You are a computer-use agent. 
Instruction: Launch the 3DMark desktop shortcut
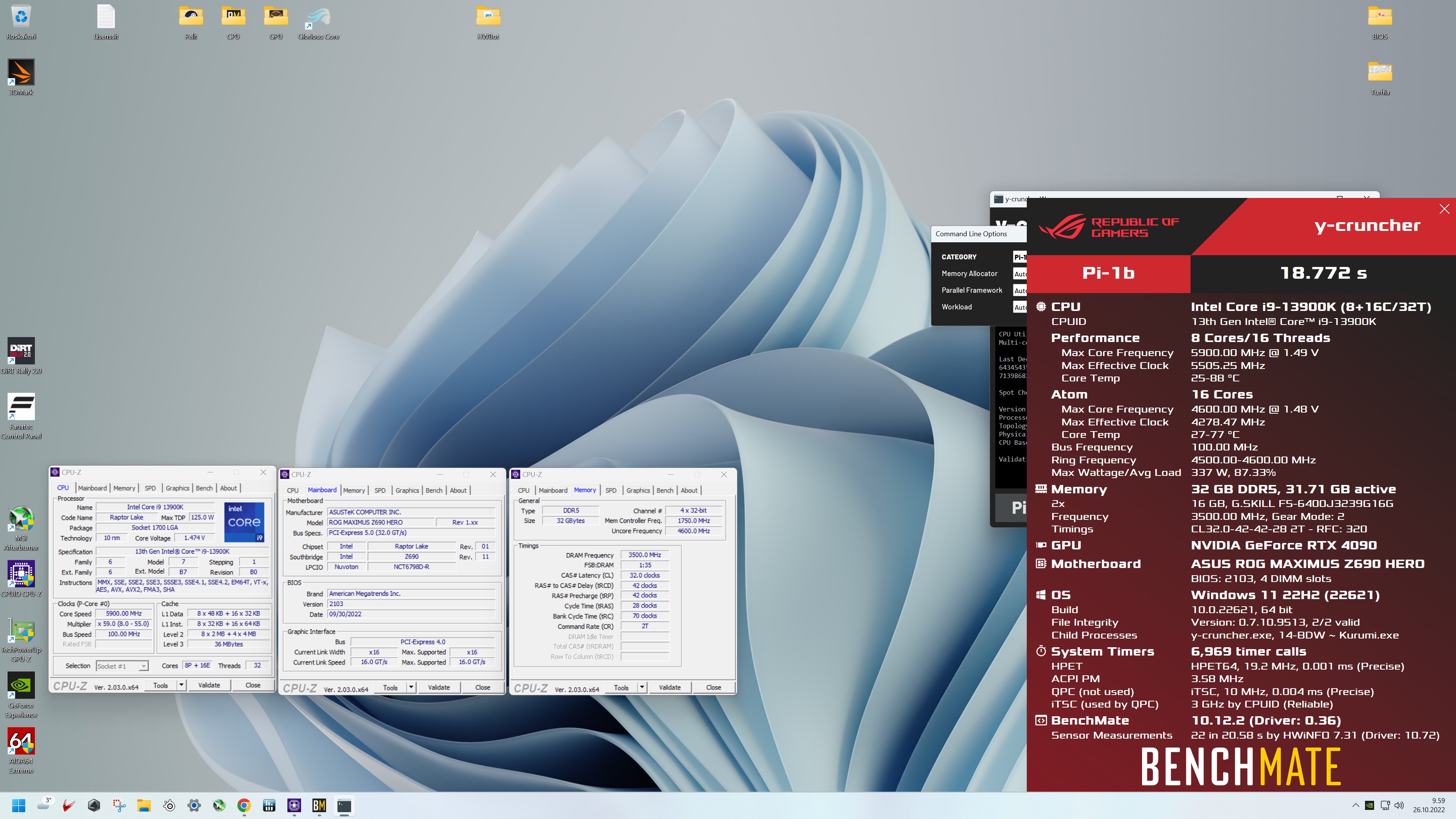pos(21,77)
